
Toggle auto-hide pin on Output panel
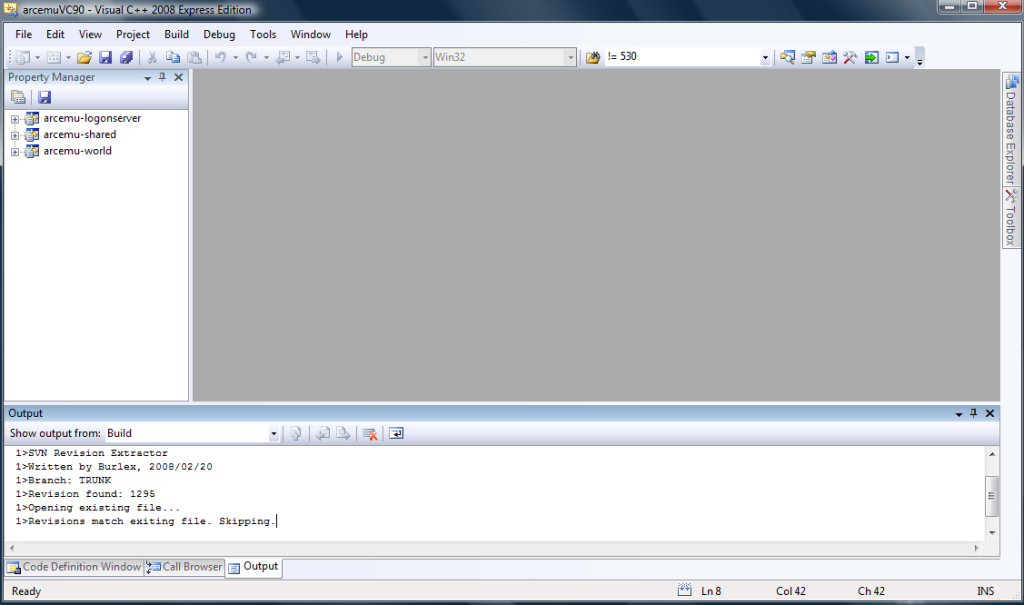(974, 413)
